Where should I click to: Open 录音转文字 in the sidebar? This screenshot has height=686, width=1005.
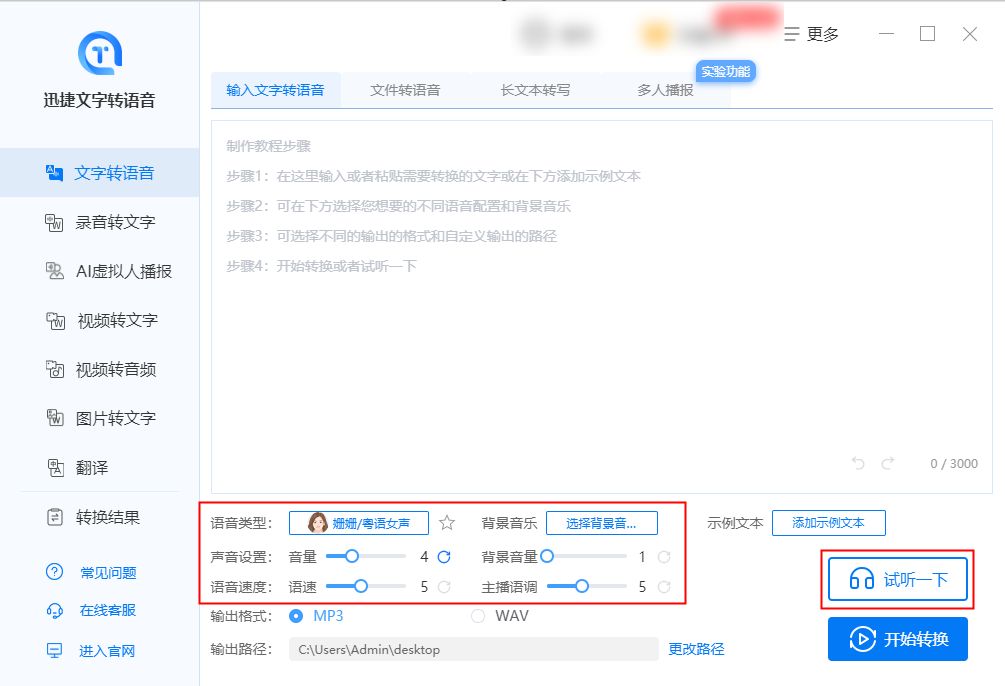tap(99, 222)
